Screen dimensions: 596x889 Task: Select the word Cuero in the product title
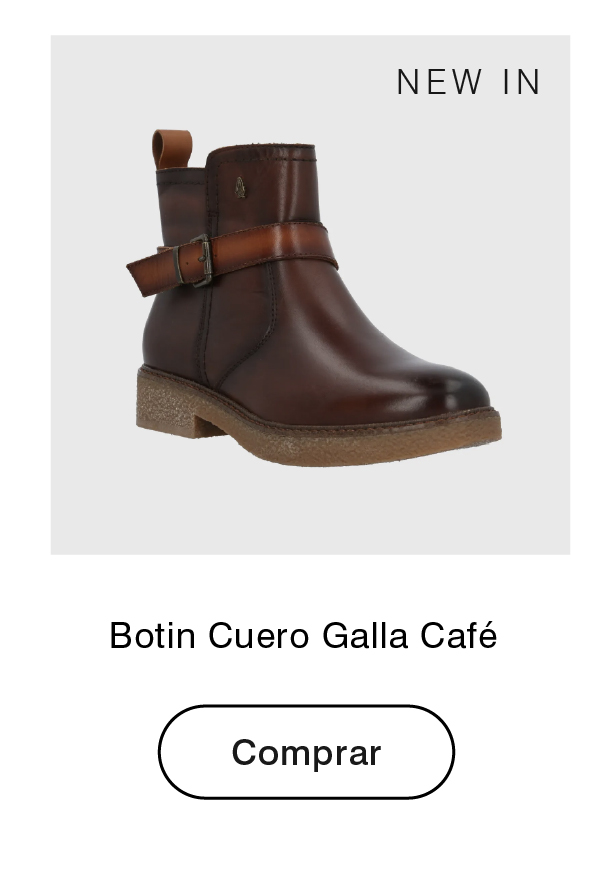pos(259,635)
